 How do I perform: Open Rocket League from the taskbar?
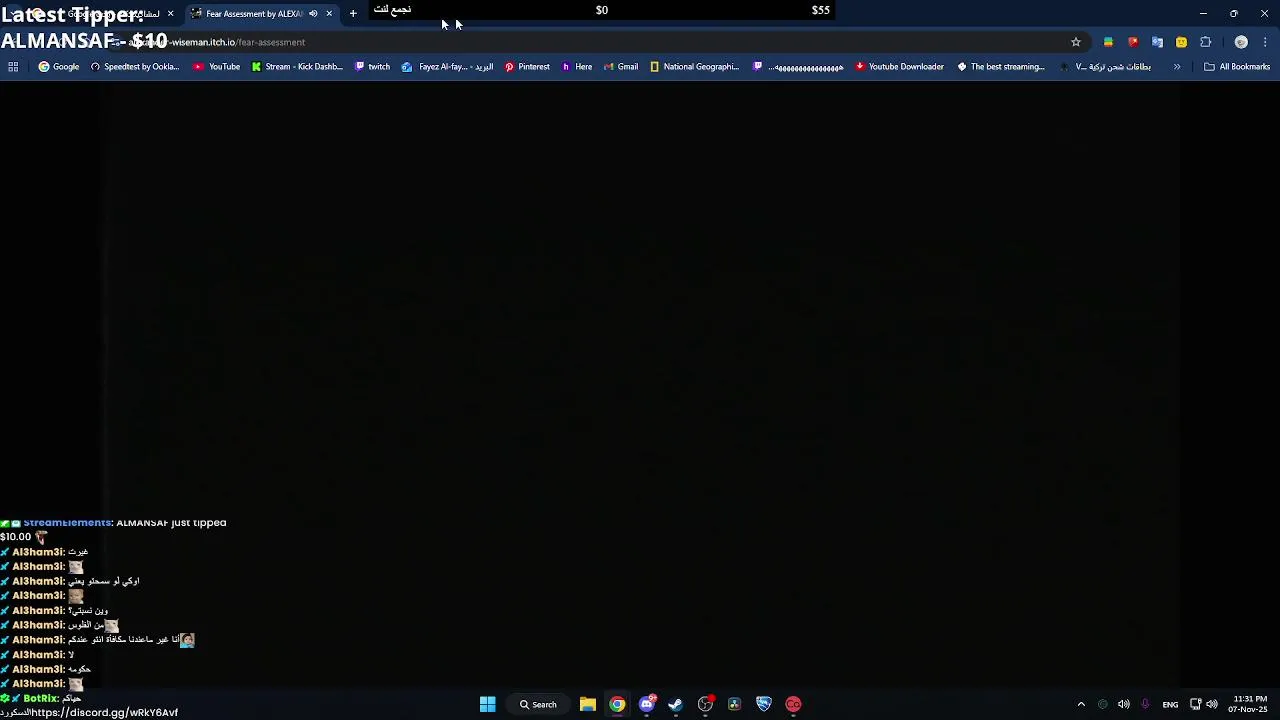(x=764, y=704)
